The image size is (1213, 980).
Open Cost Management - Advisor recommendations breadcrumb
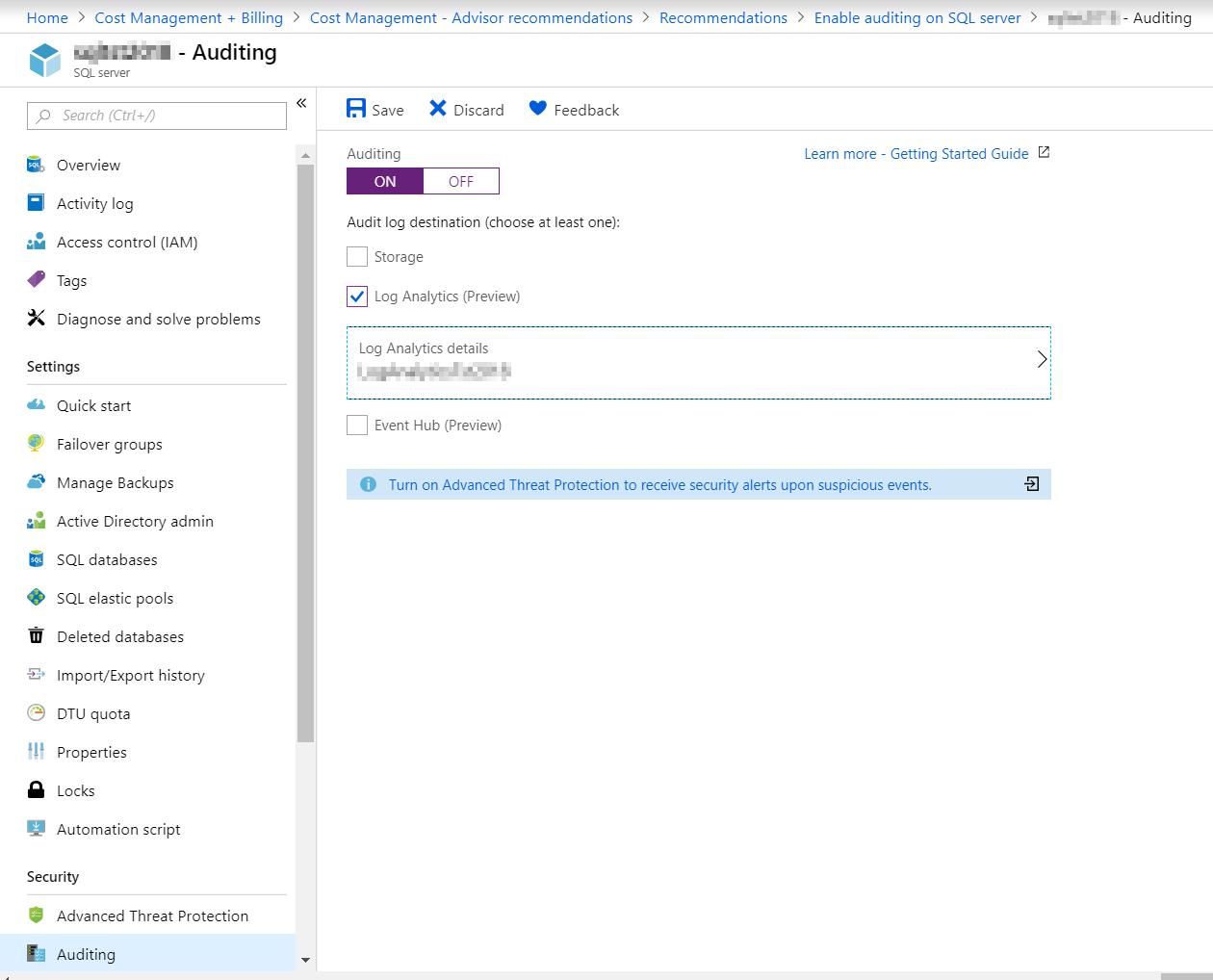tap(471, 17)
